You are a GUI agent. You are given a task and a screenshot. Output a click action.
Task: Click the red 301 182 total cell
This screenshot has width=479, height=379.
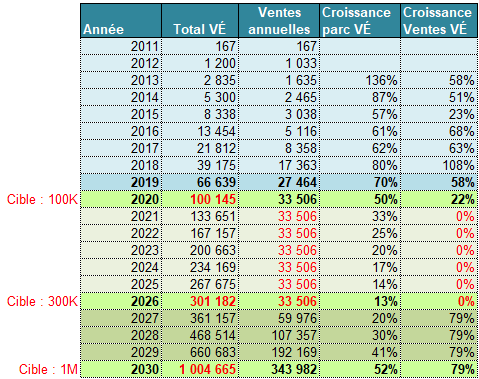(200, 301)
